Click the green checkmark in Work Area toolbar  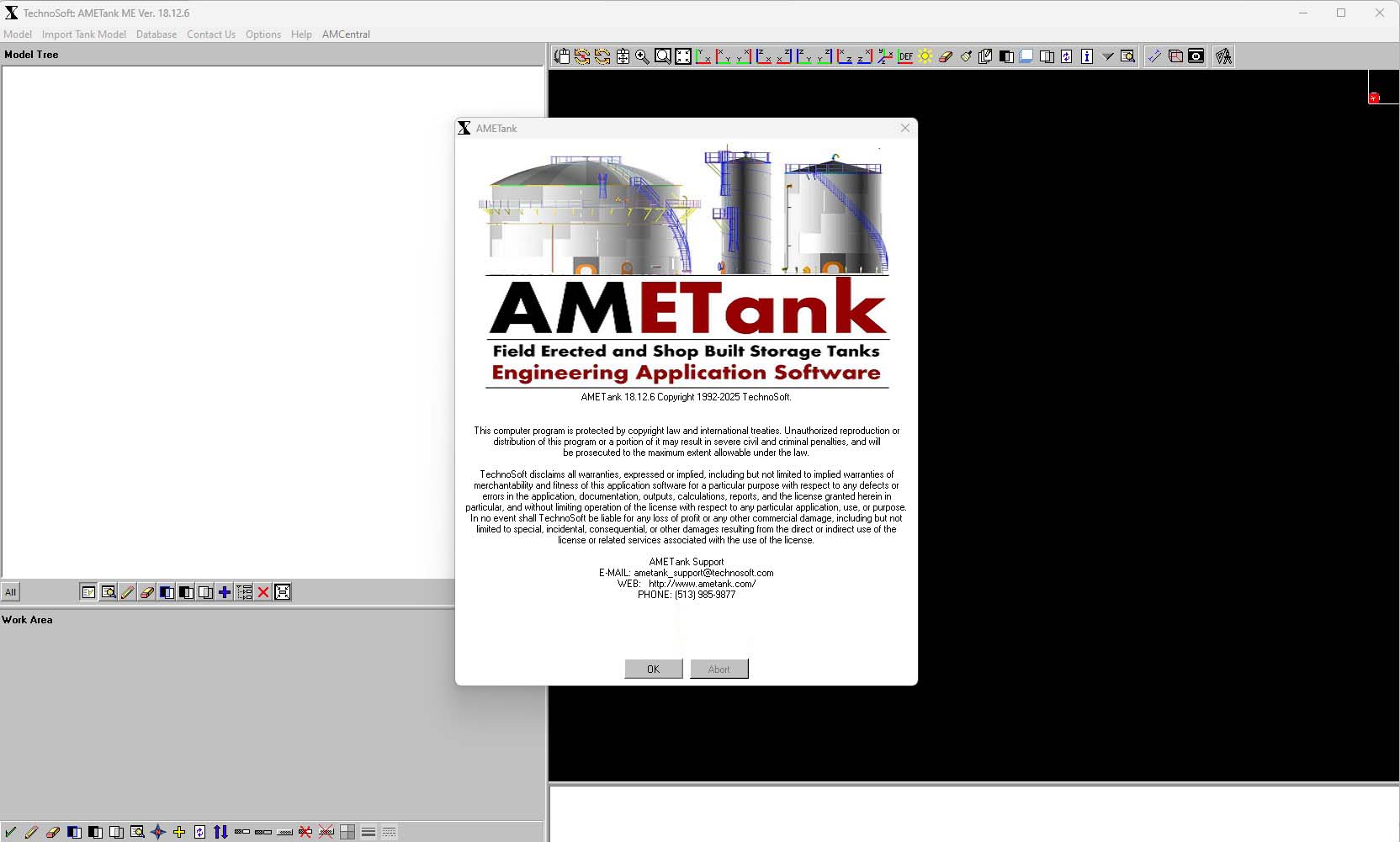pyautogui.click(x=10, y=832)
